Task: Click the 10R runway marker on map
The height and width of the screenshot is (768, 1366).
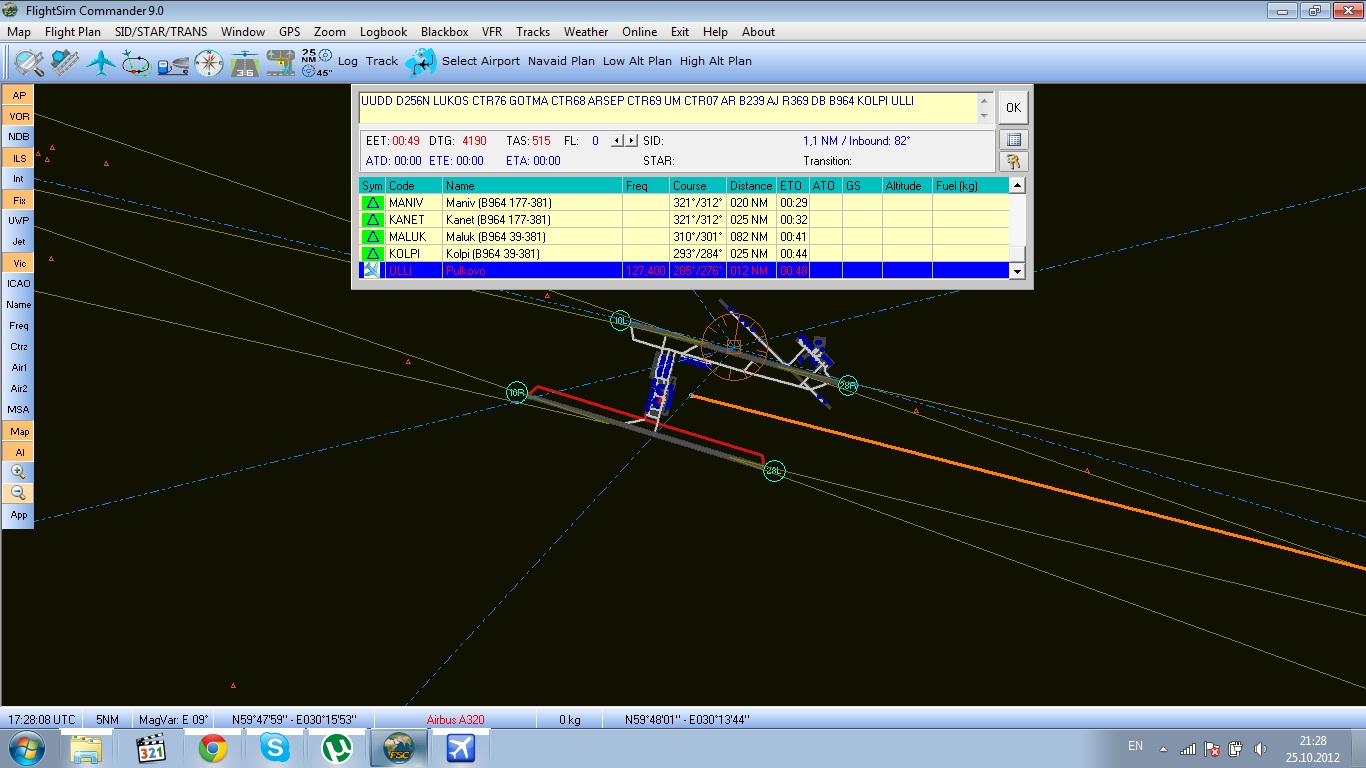Action: coord(516,393)
